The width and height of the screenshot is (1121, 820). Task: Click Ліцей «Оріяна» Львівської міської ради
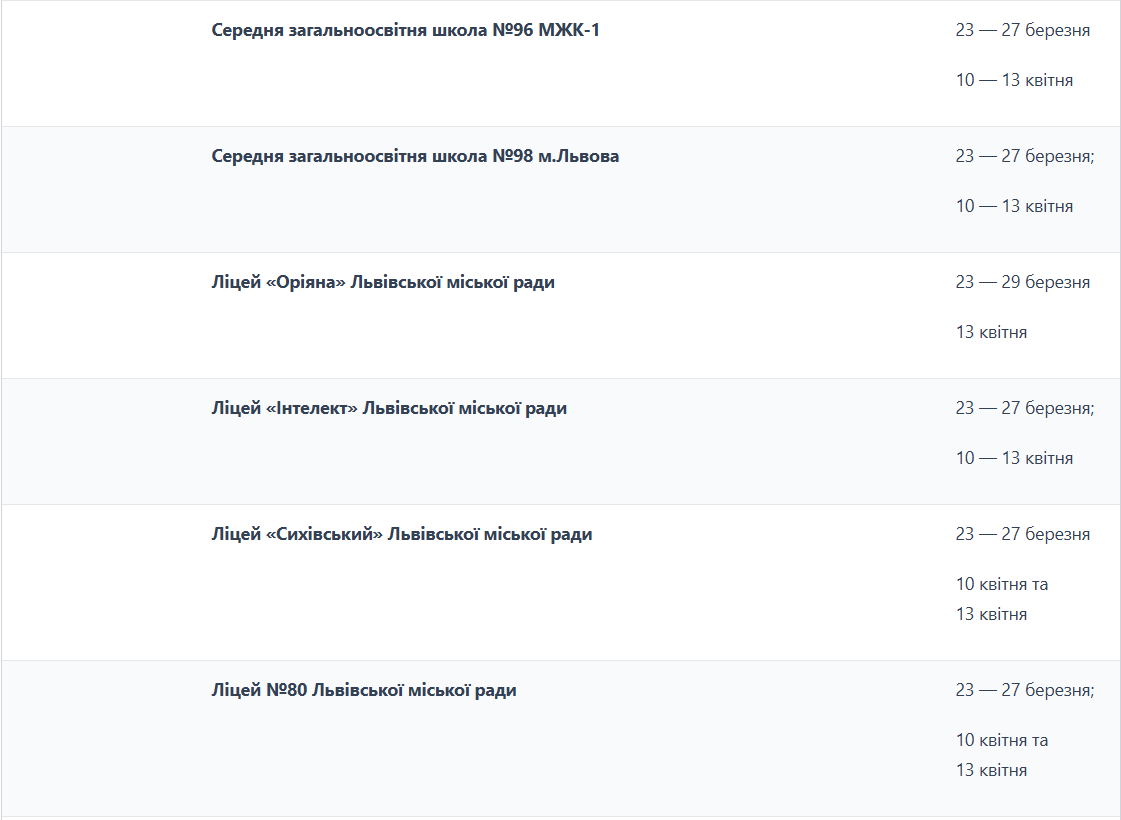click(x=383, y=282)
